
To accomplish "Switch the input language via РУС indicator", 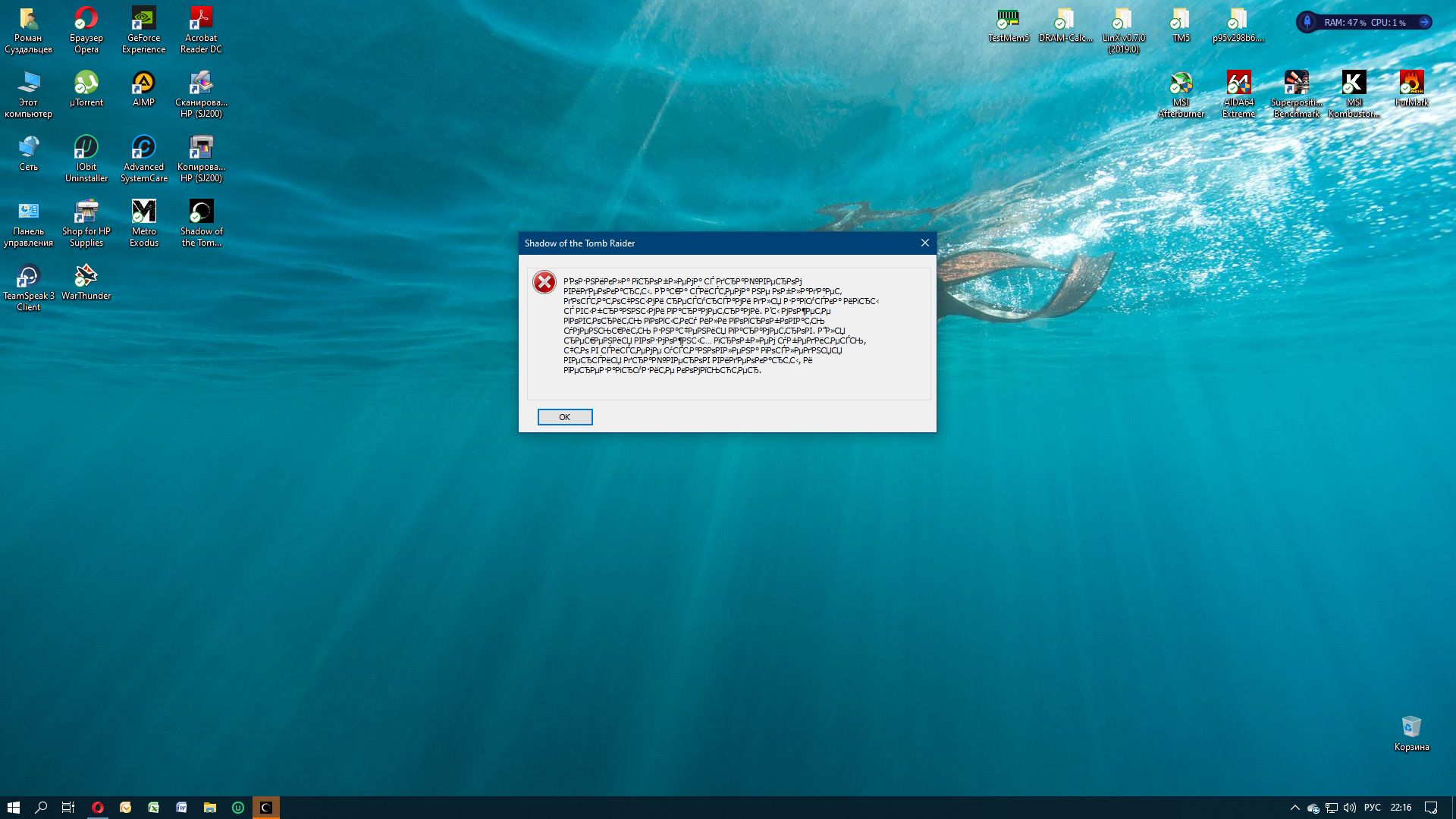I will click(1372, 808).
